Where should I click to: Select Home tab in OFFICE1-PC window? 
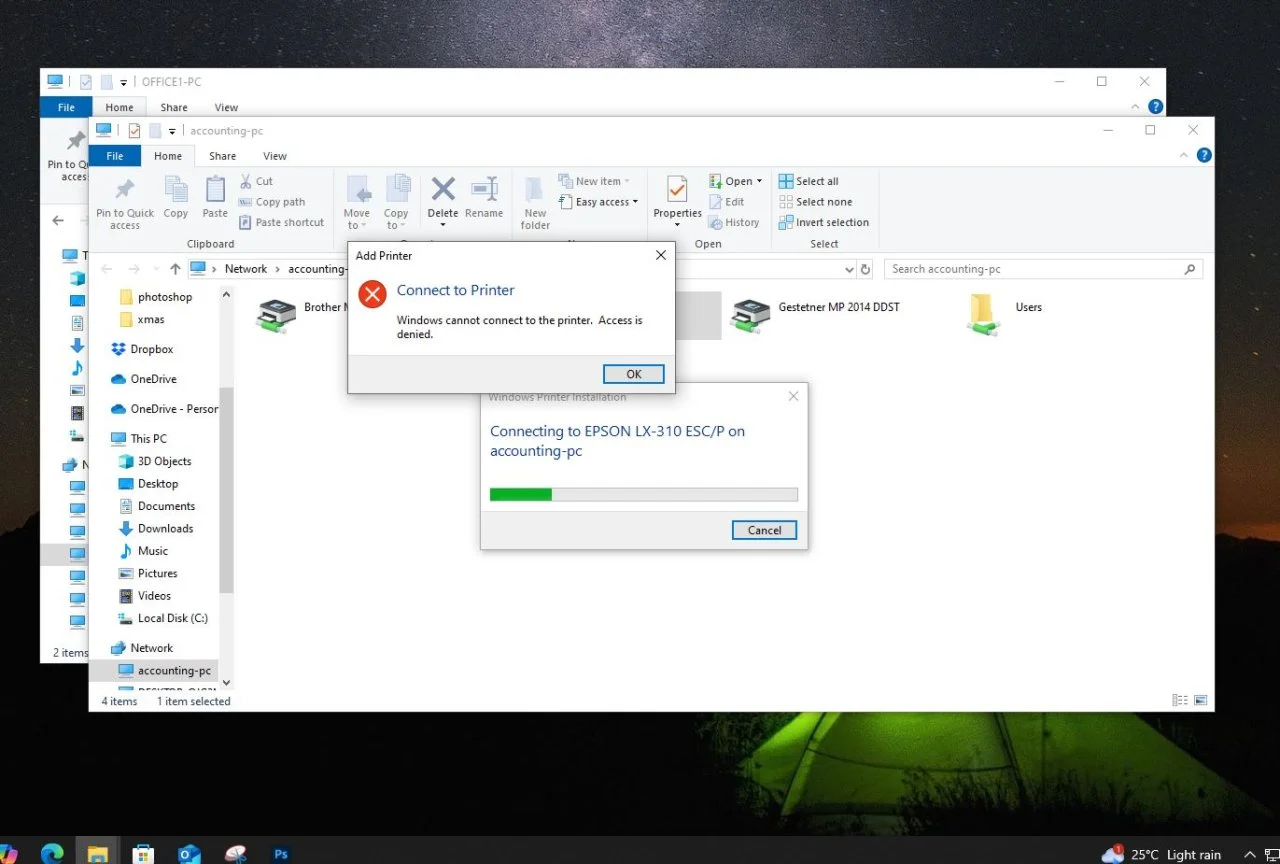(119, 107)
